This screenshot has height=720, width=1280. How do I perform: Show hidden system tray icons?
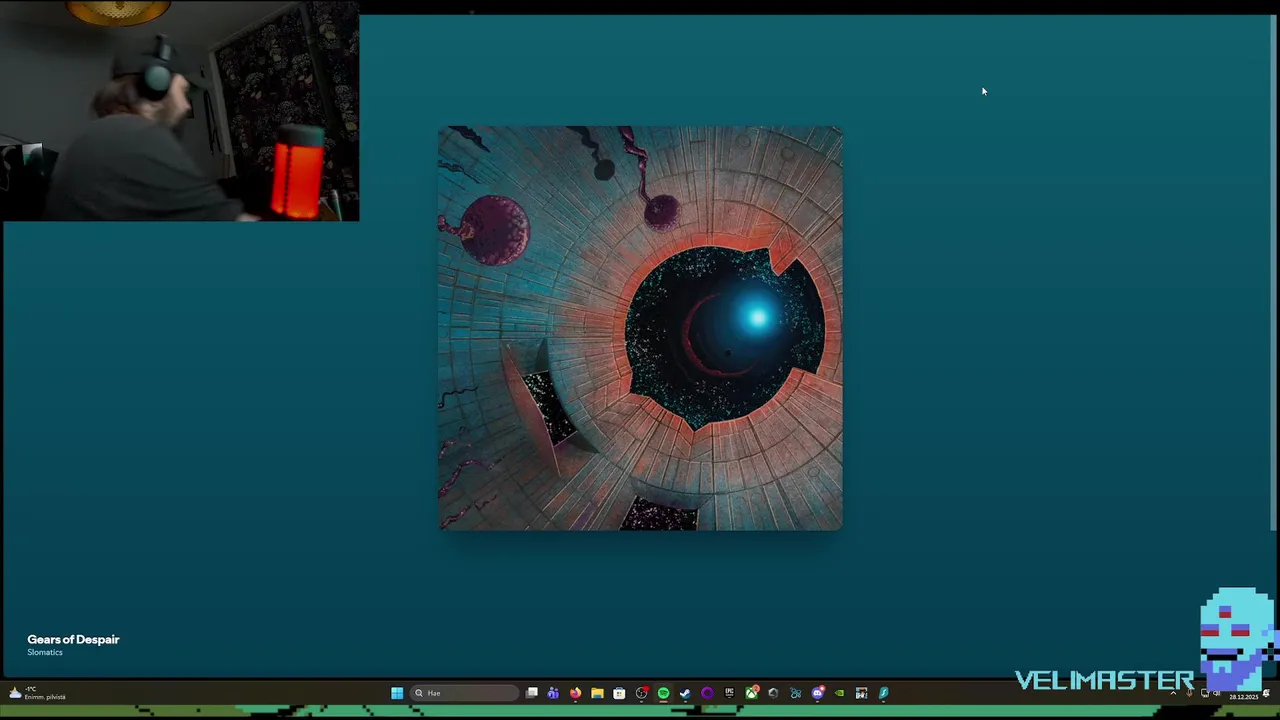[1173, 693]
